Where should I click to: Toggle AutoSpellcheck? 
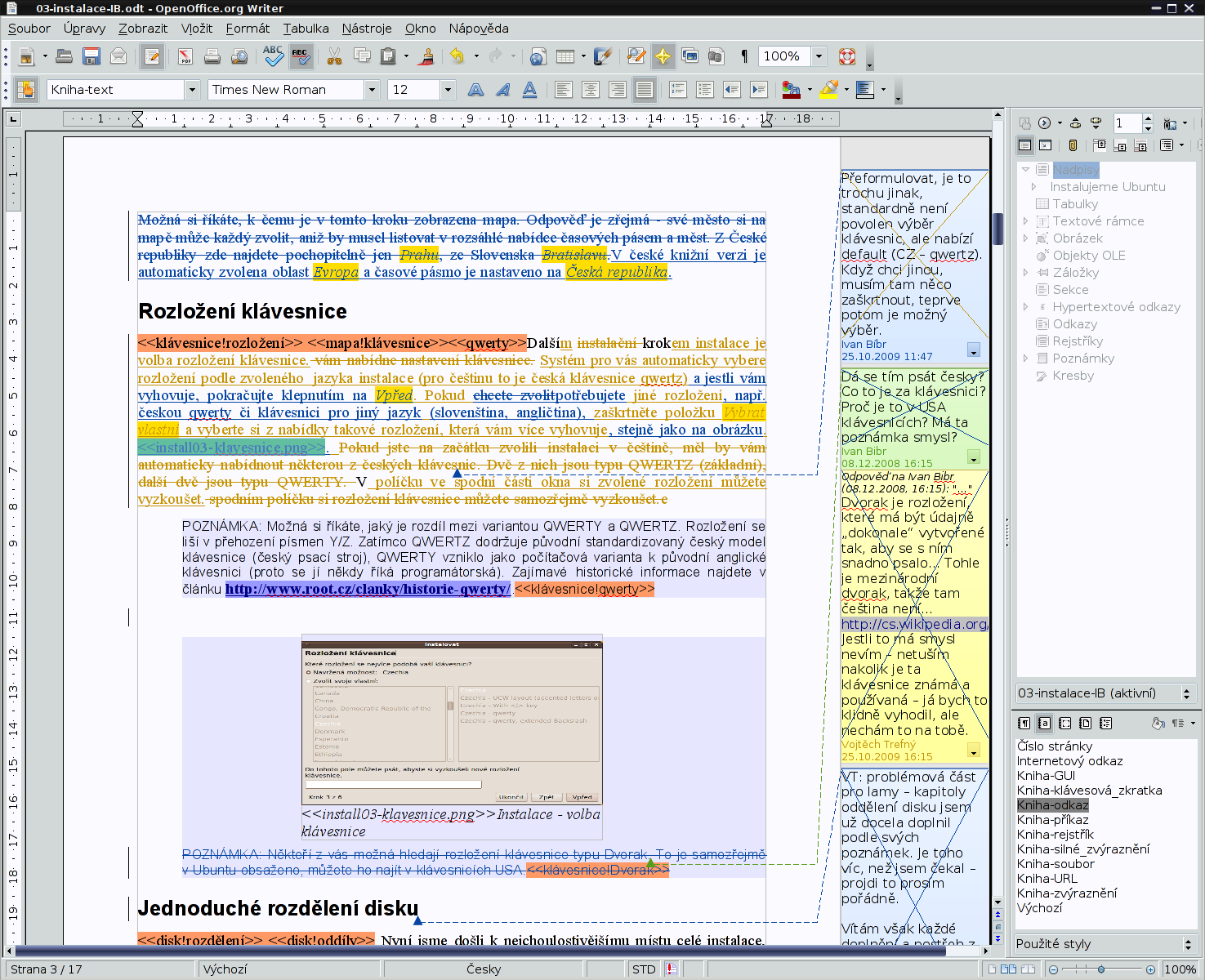(x=301, y=56)
